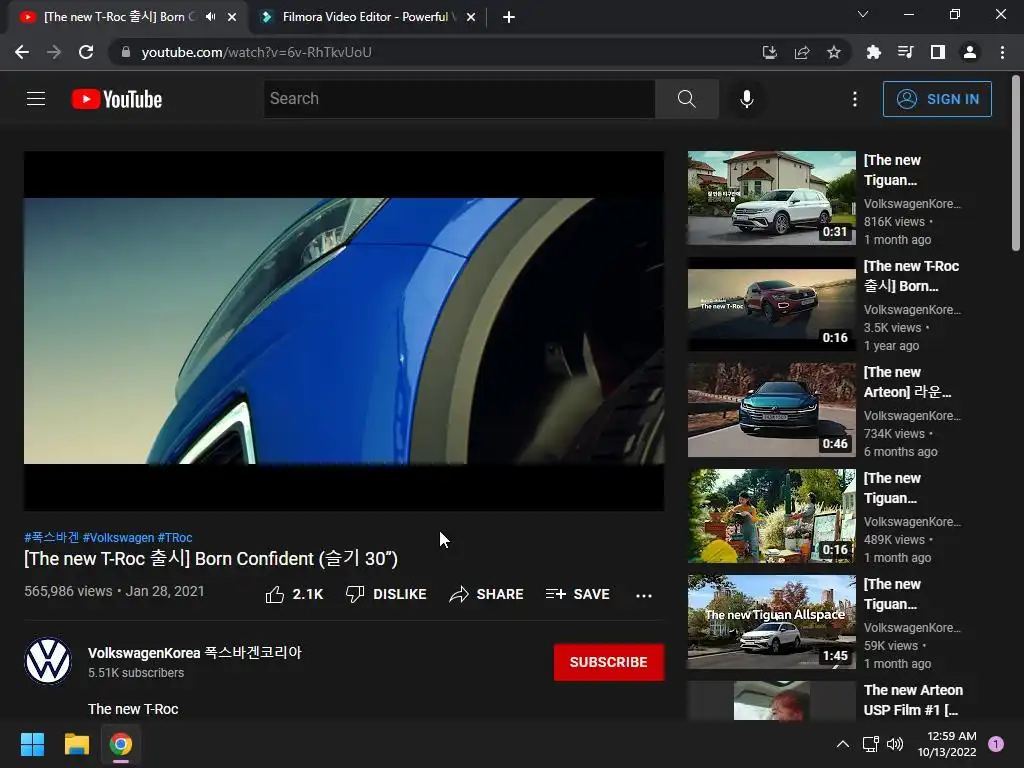The width and height of the screenshot is (1024, 768).
Task: Toggle Chrome side panel
Action: click(938, 52)
